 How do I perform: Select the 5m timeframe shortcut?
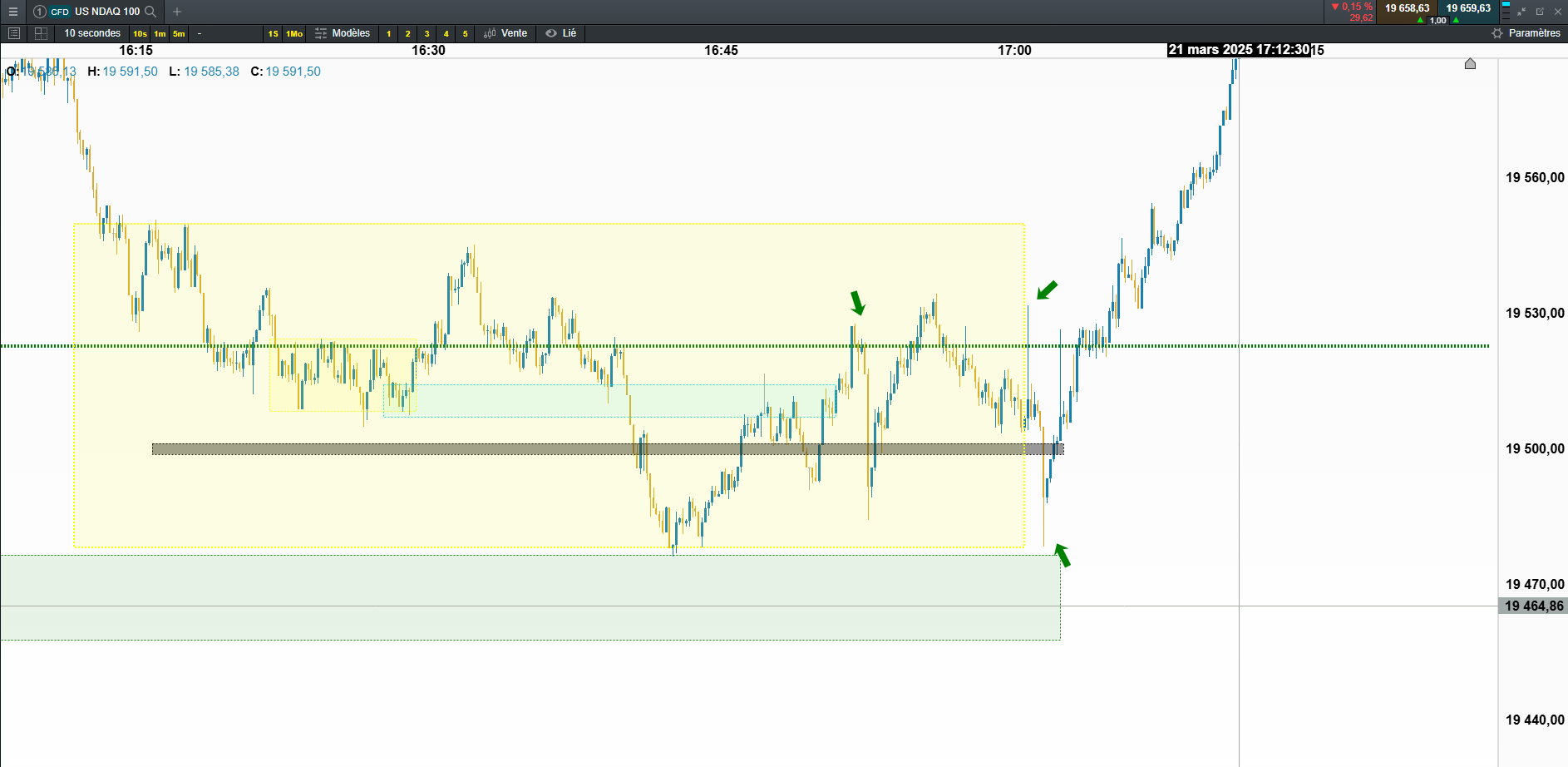pos(179,34)
